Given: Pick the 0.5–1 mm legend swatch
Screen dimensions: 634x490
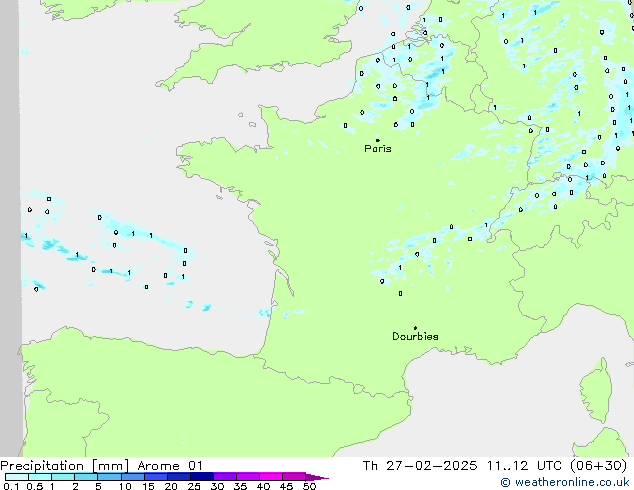Looking at the screenshot, I should (40, 477).
